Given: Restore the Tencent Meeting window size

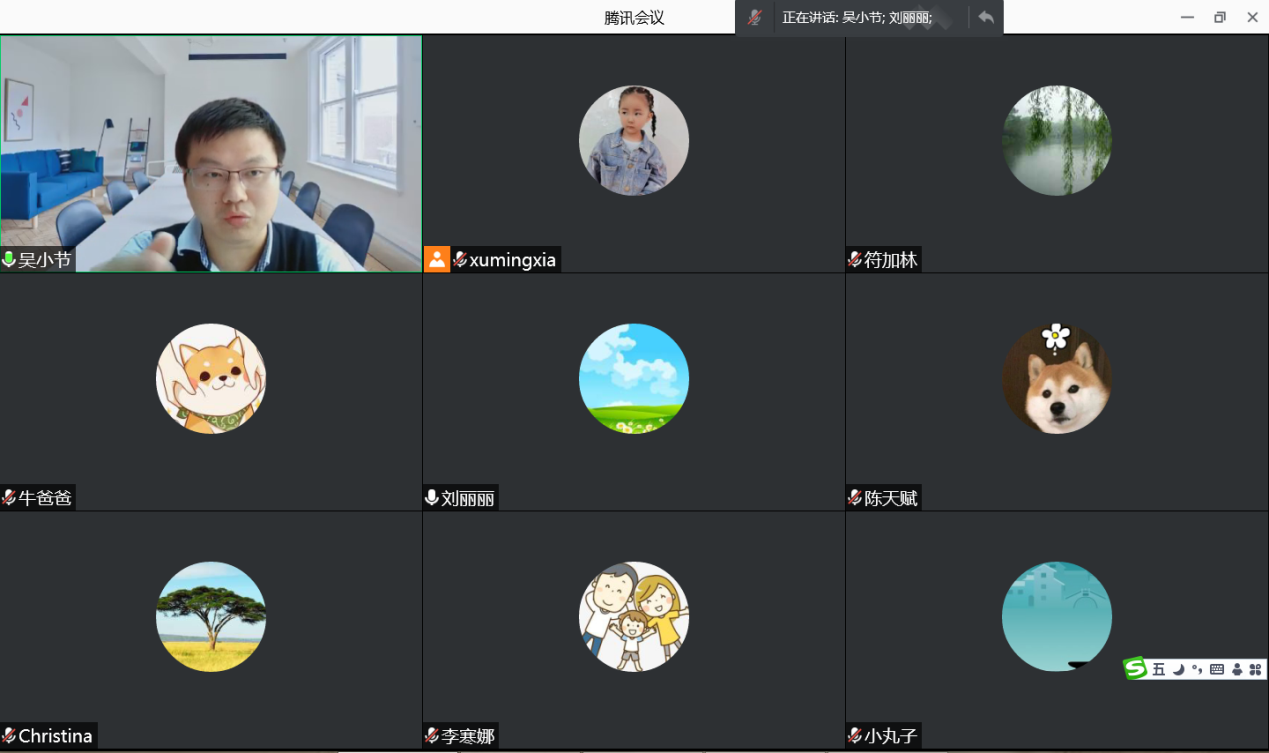Looking at the screenshot, I should coord(1219,17).
